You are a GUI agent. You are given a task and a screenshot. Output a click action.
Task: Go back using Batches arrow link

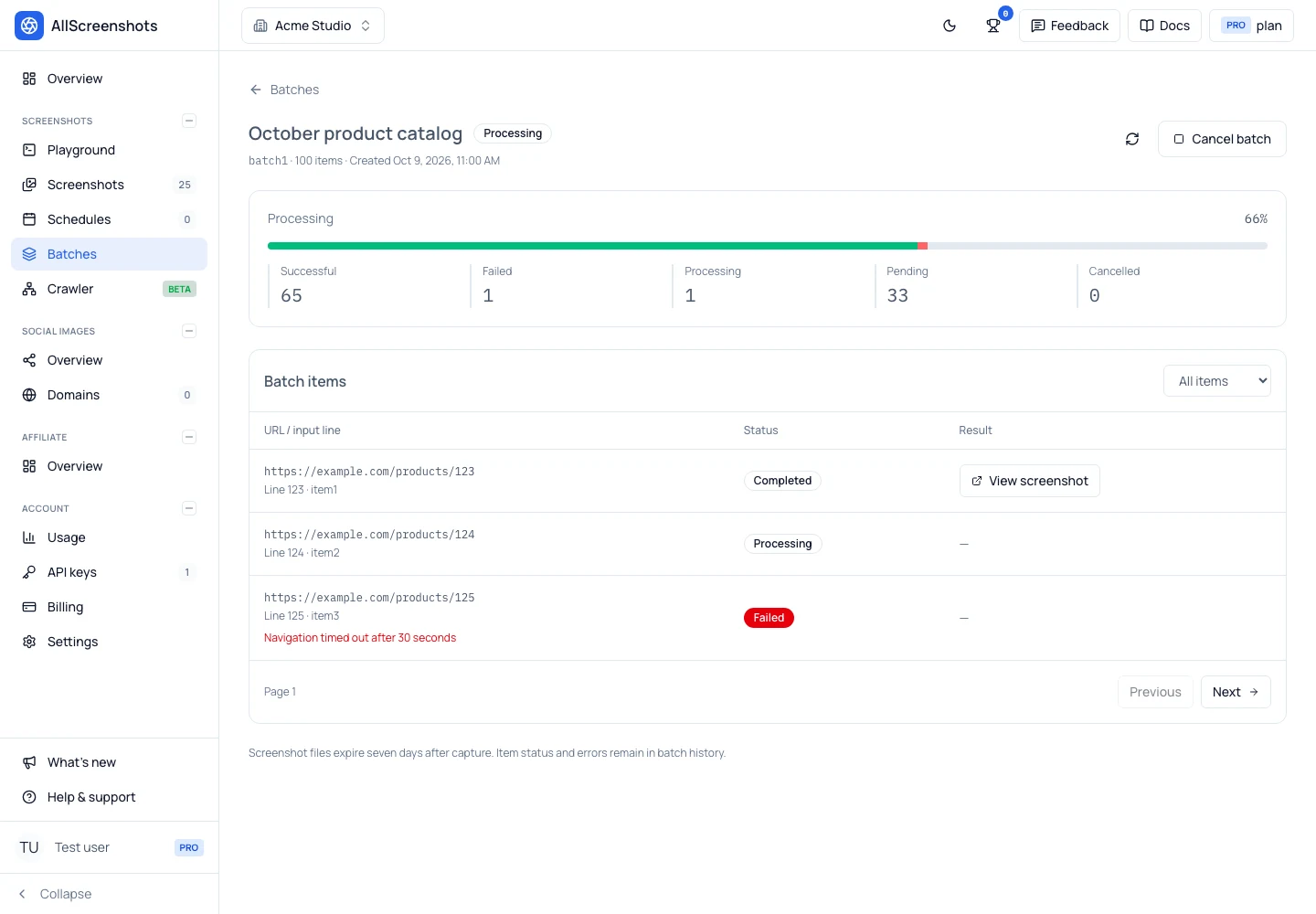point(284,90)
